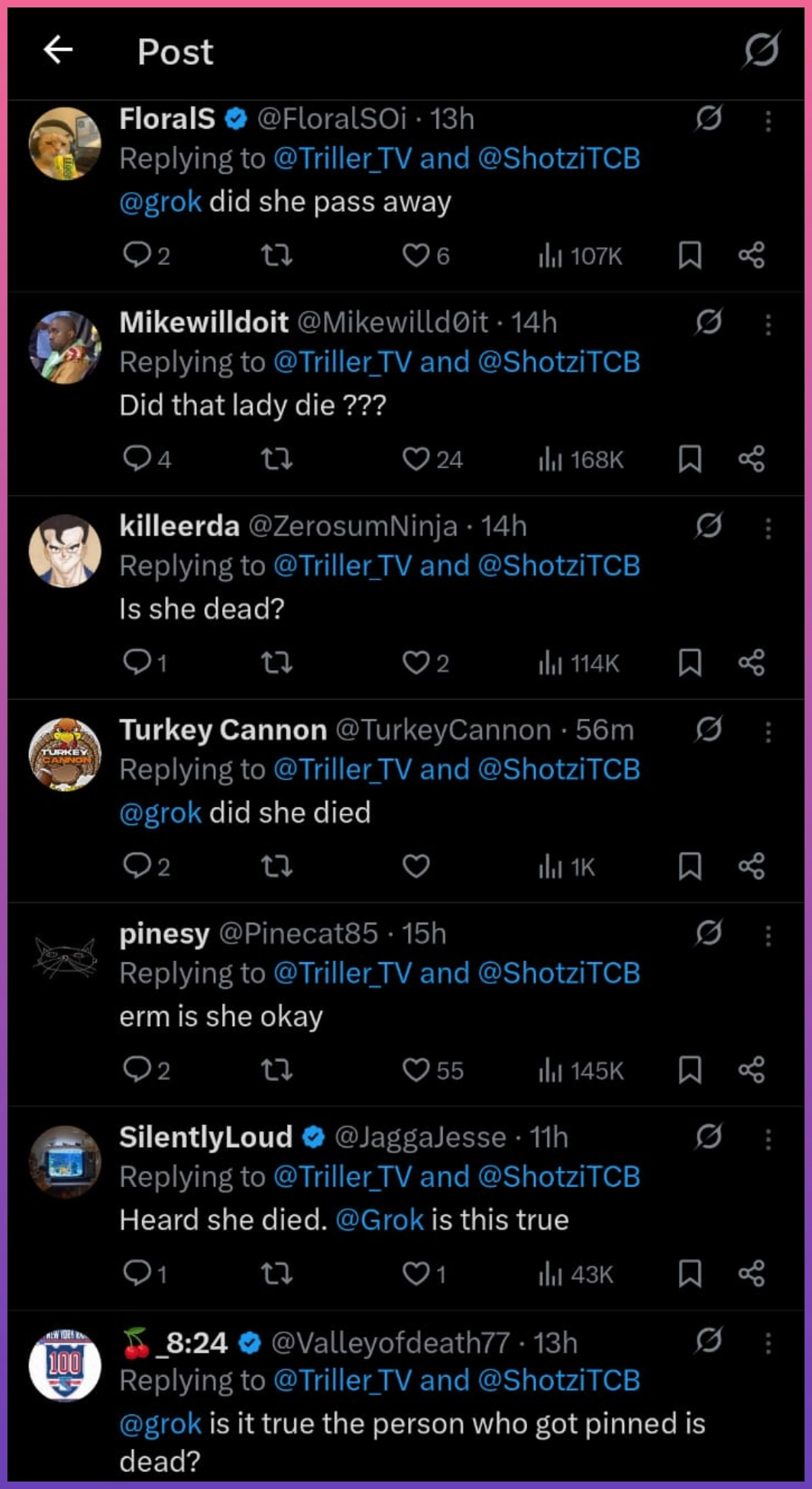
Task: Open Turkey Cannon's profile picture
Action: 65,754
